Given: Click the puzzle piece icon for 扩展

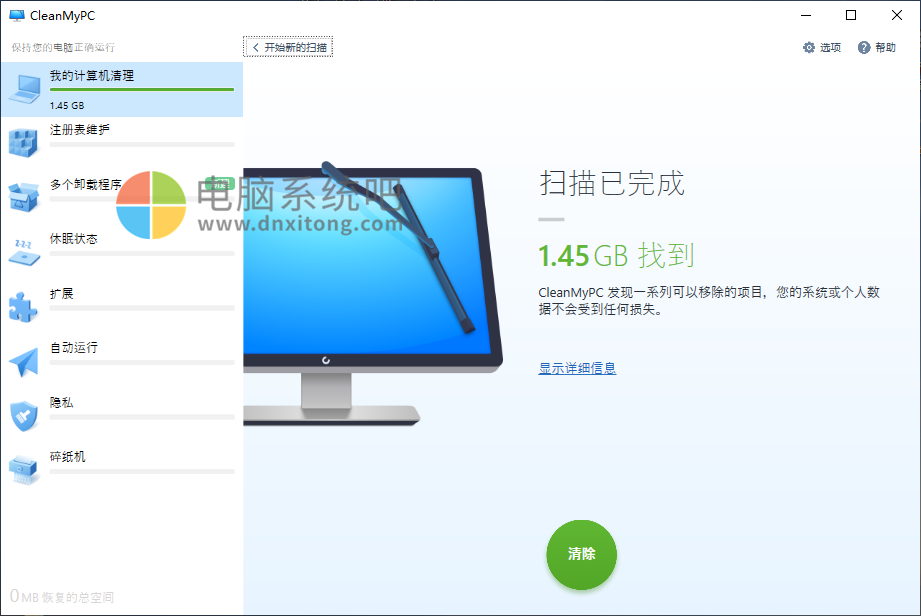Looking at the screenshot, I should [x=23, y=307].
